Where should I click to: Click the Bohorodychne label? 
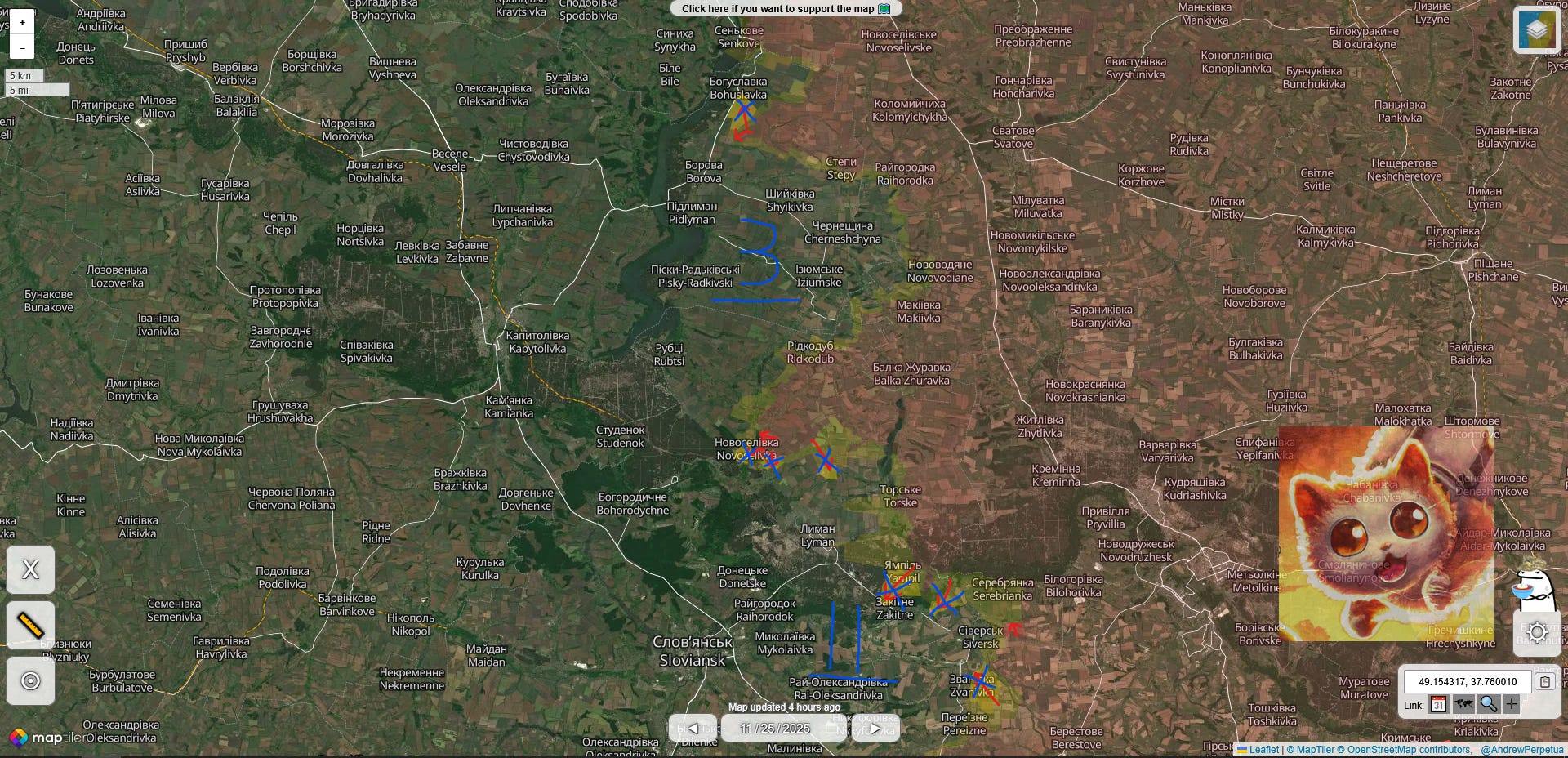tap(633, 503)
